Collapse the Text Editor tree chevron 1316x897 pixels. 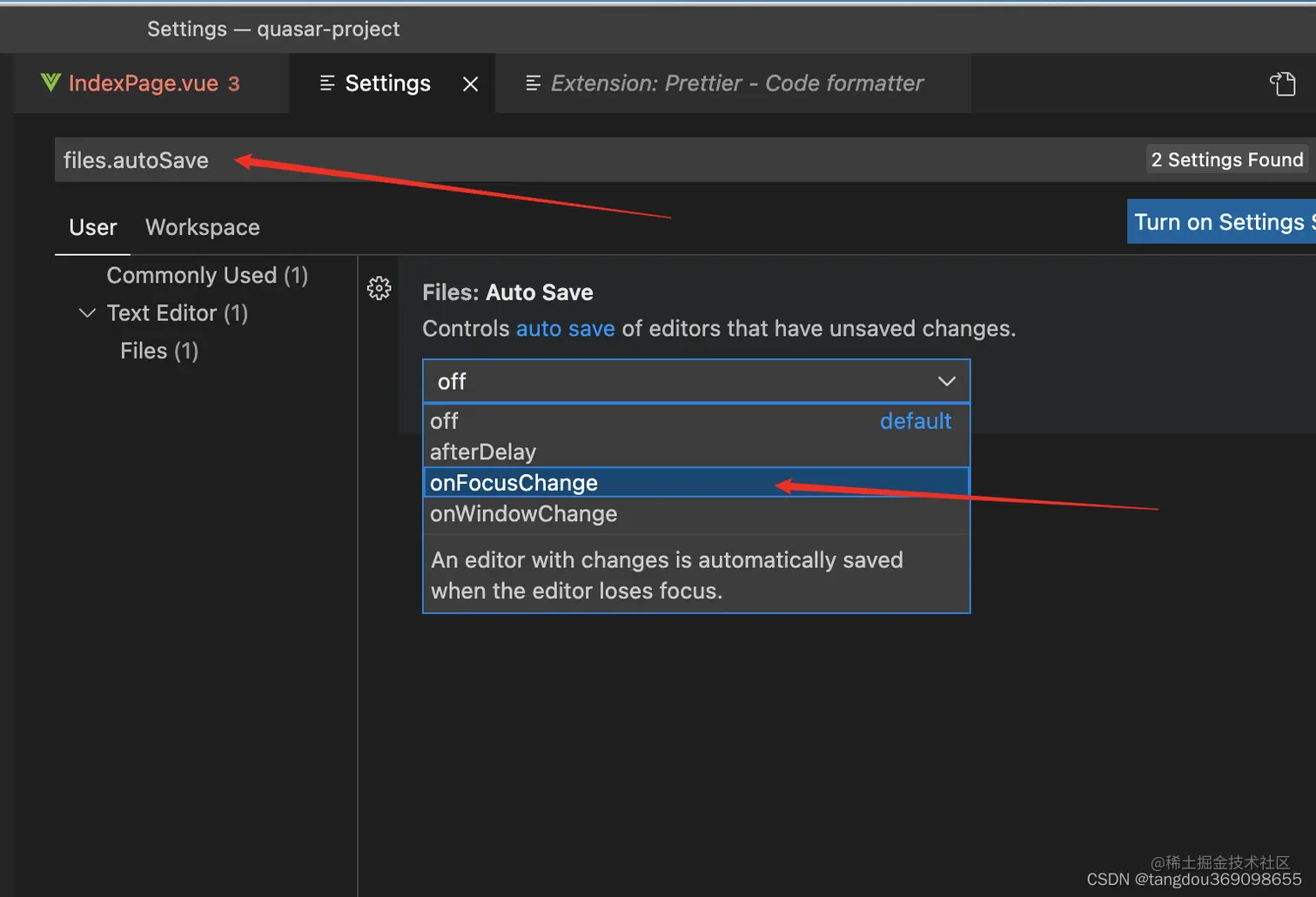point(87,313)
